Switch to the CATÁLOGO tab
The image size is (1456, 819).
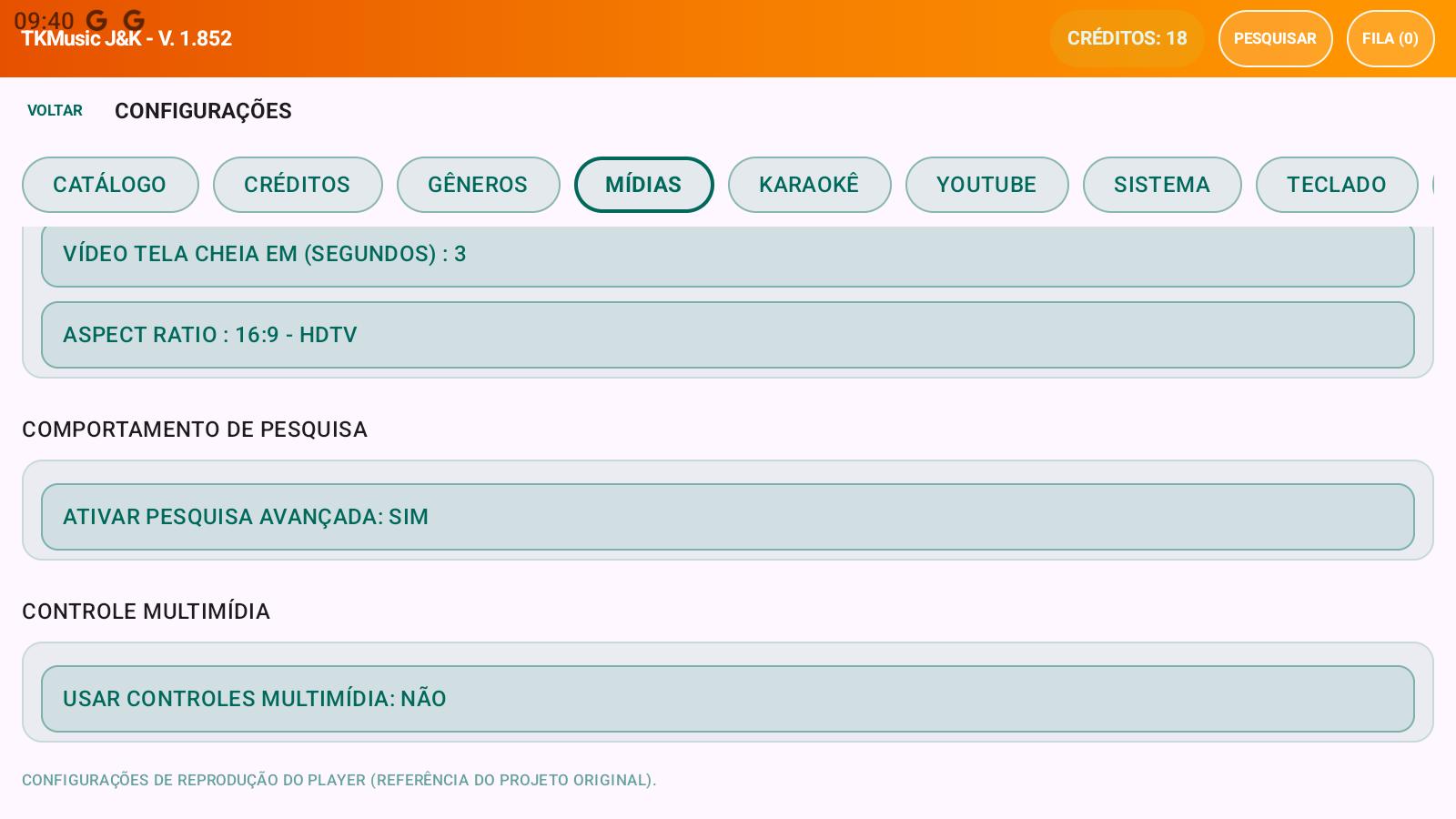coord(110,185)
